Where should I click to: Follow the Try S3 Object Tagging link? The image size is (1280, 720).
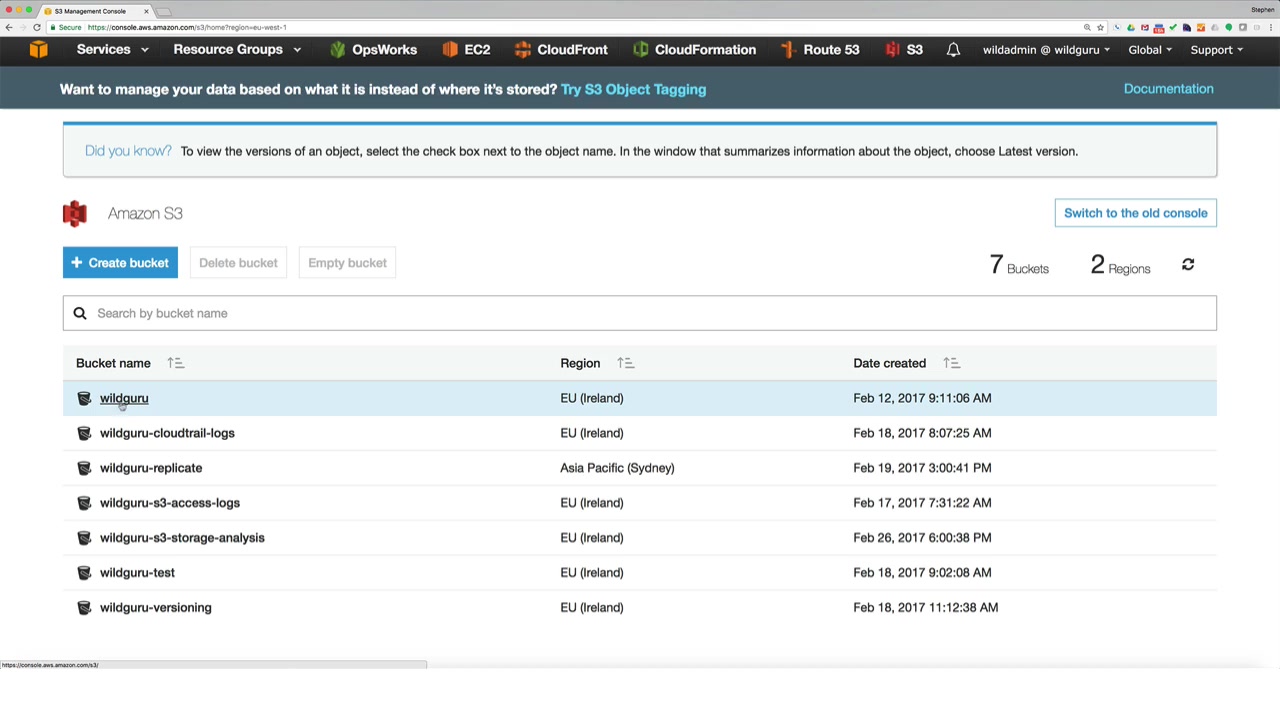pyautogui.click(x=634, y=89)
